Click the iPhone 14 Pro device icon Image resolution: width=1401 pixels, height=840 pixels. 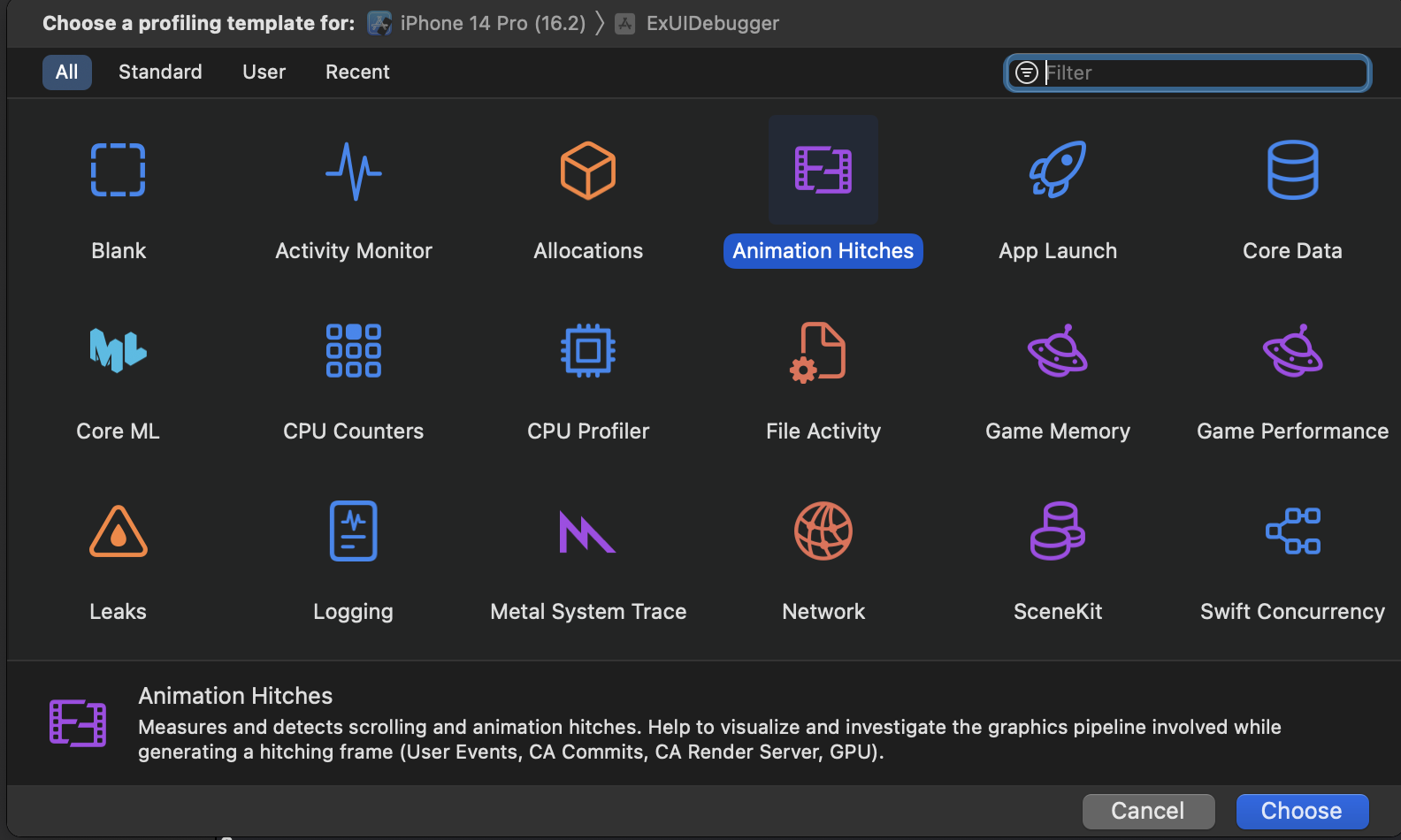[x=379, y=23]
